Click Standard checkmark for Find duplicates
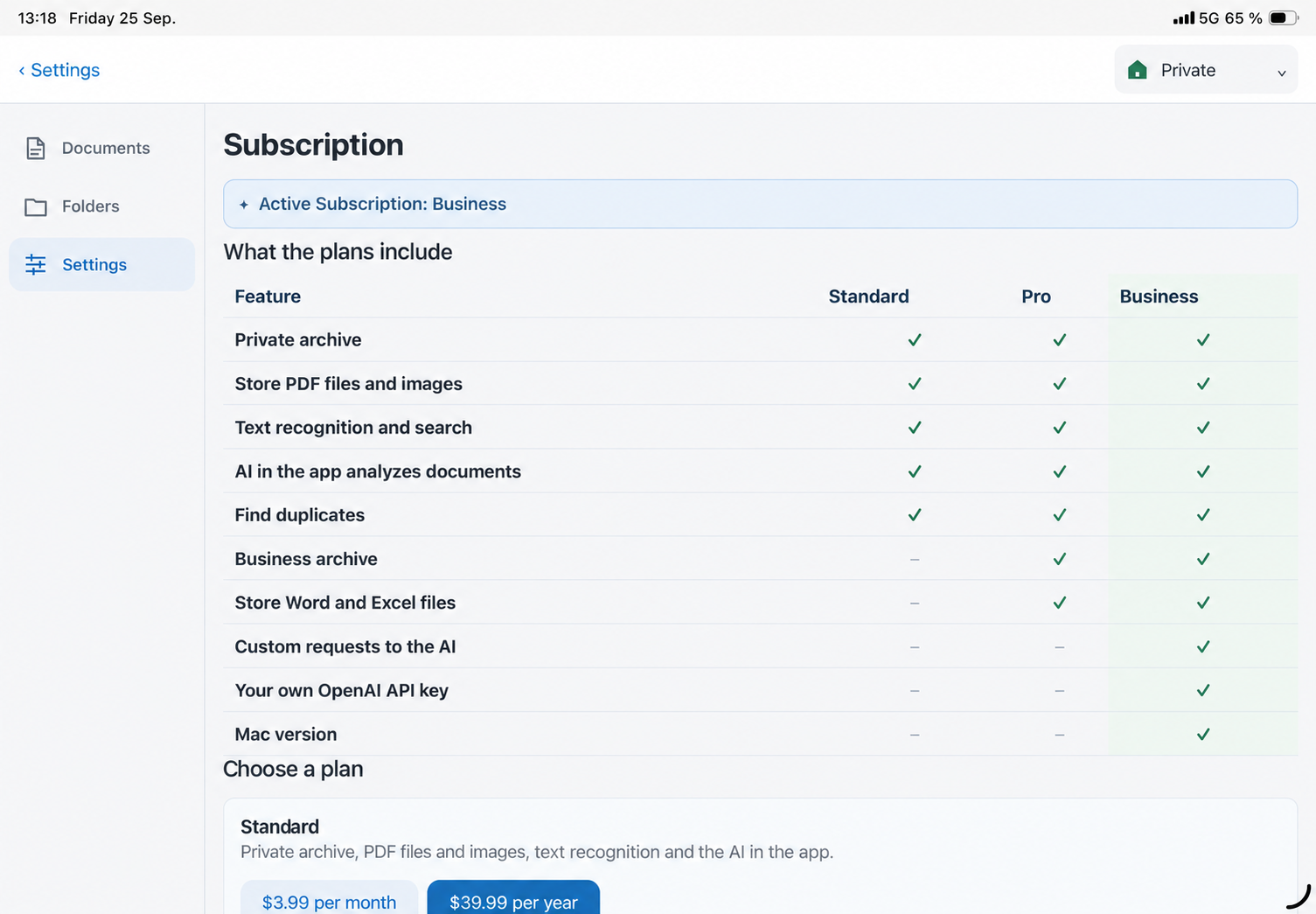This screenshot has height=914, width=1316. 915,515
